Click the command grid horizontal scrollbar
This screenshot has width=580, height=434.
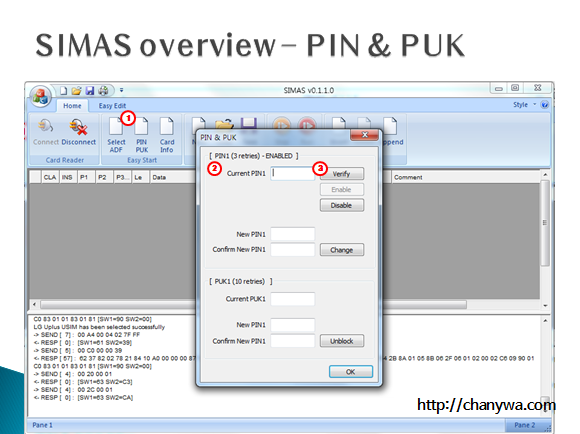click(x=253, y=305)
